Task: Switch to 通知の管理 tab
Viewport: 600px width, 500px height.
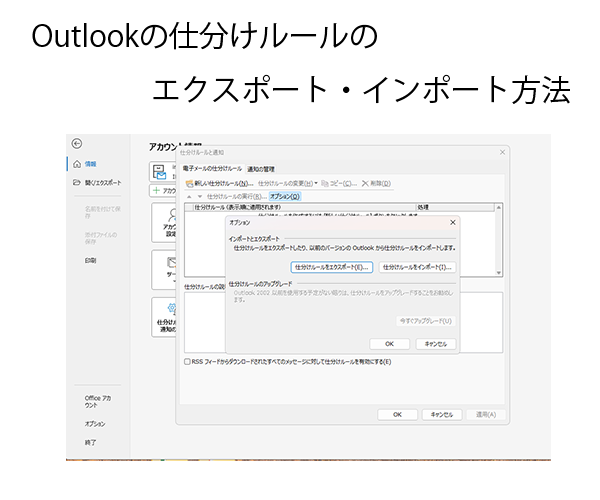Action: click(260, 169)
